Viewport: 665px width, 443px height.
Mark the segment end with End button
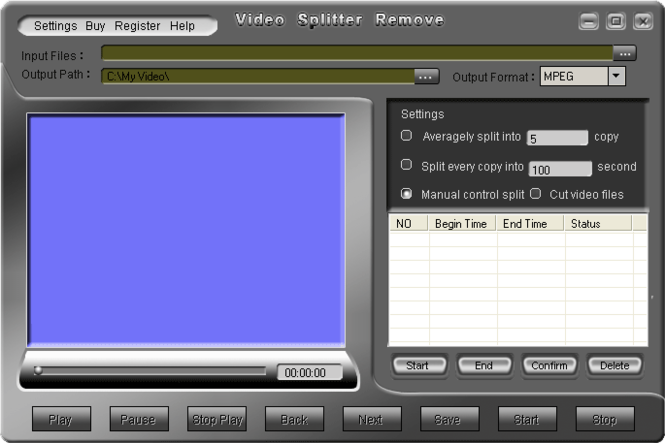click(x=484, y=365)
